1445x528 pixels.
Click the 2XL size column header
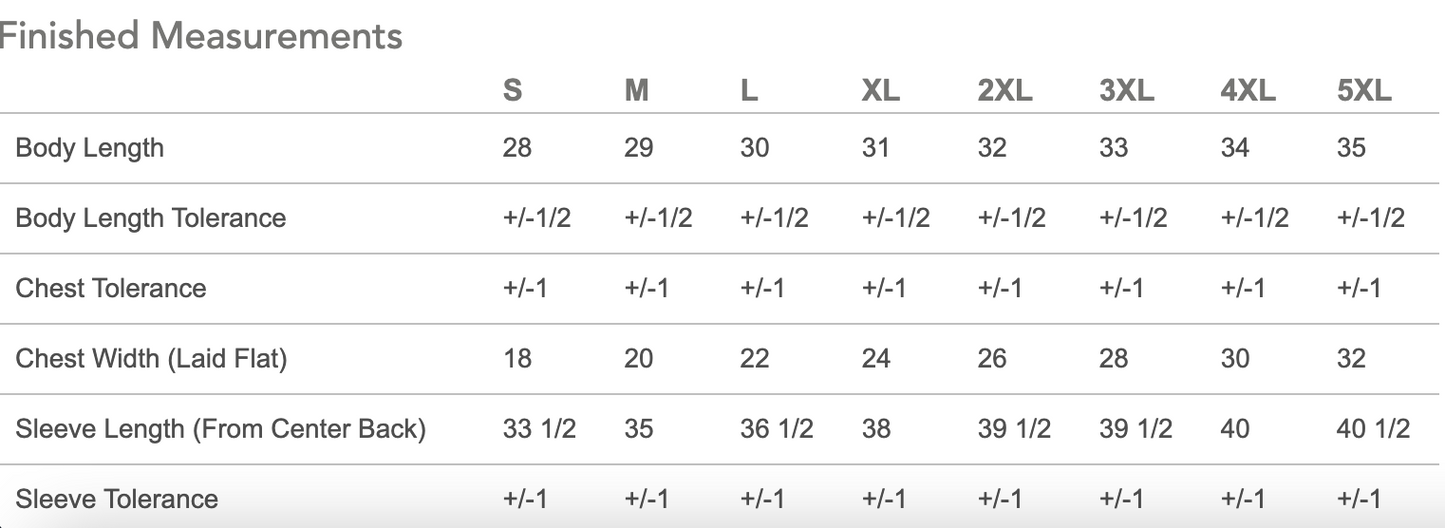pos(1005,91)
